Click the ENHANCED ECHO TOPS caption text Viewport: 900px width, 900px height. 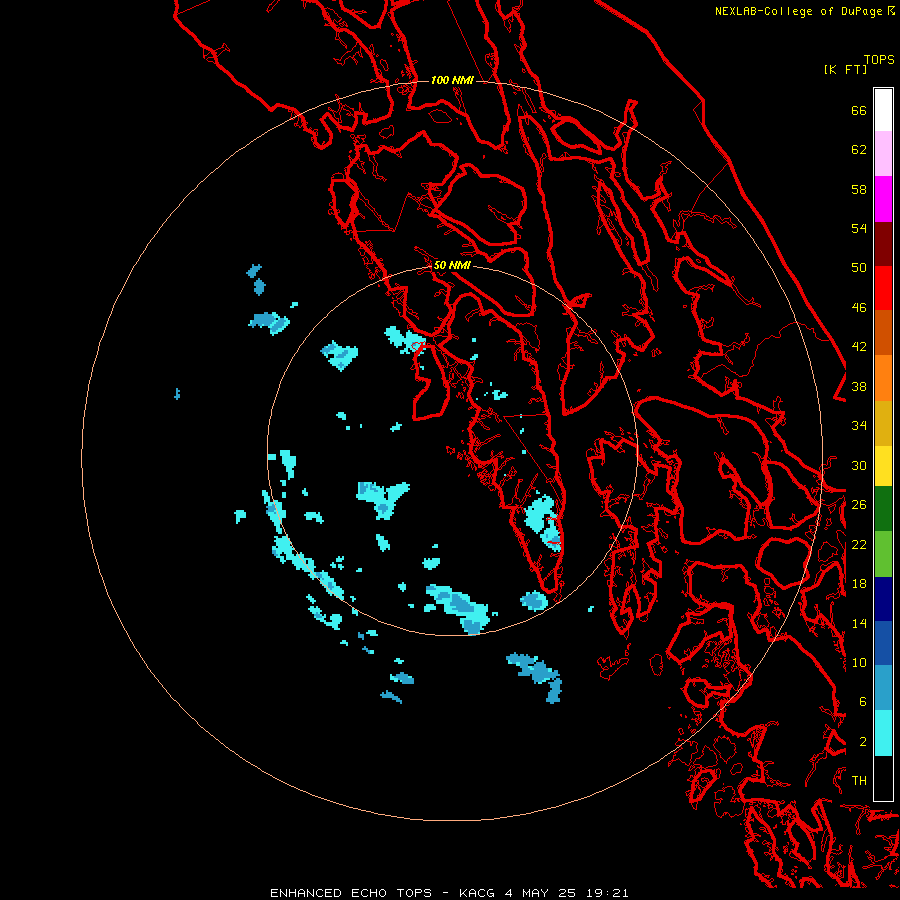point(351,893)
